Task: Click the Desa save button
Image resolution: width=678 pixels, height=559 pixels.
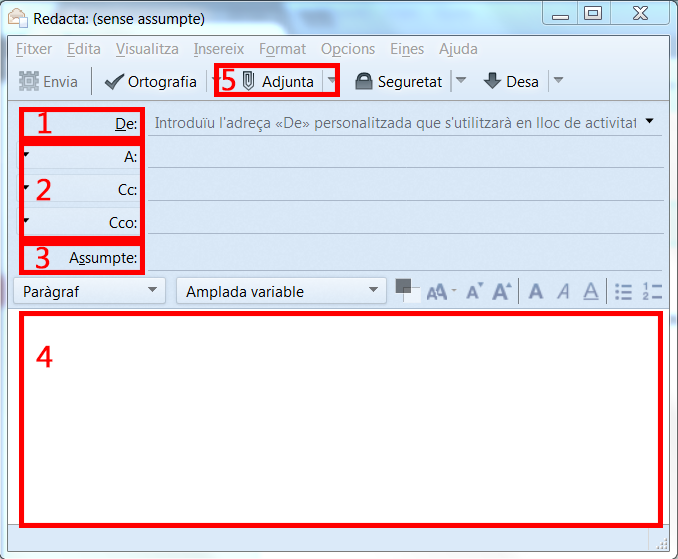Action: pyautogui.click(x=511, y=82)
